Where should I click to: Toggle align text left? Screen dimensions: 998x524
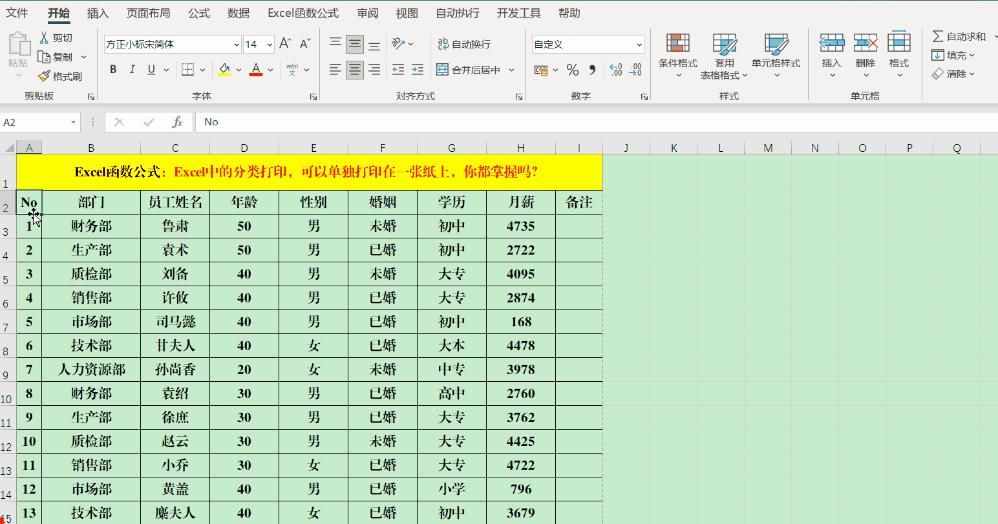point(335,69)
